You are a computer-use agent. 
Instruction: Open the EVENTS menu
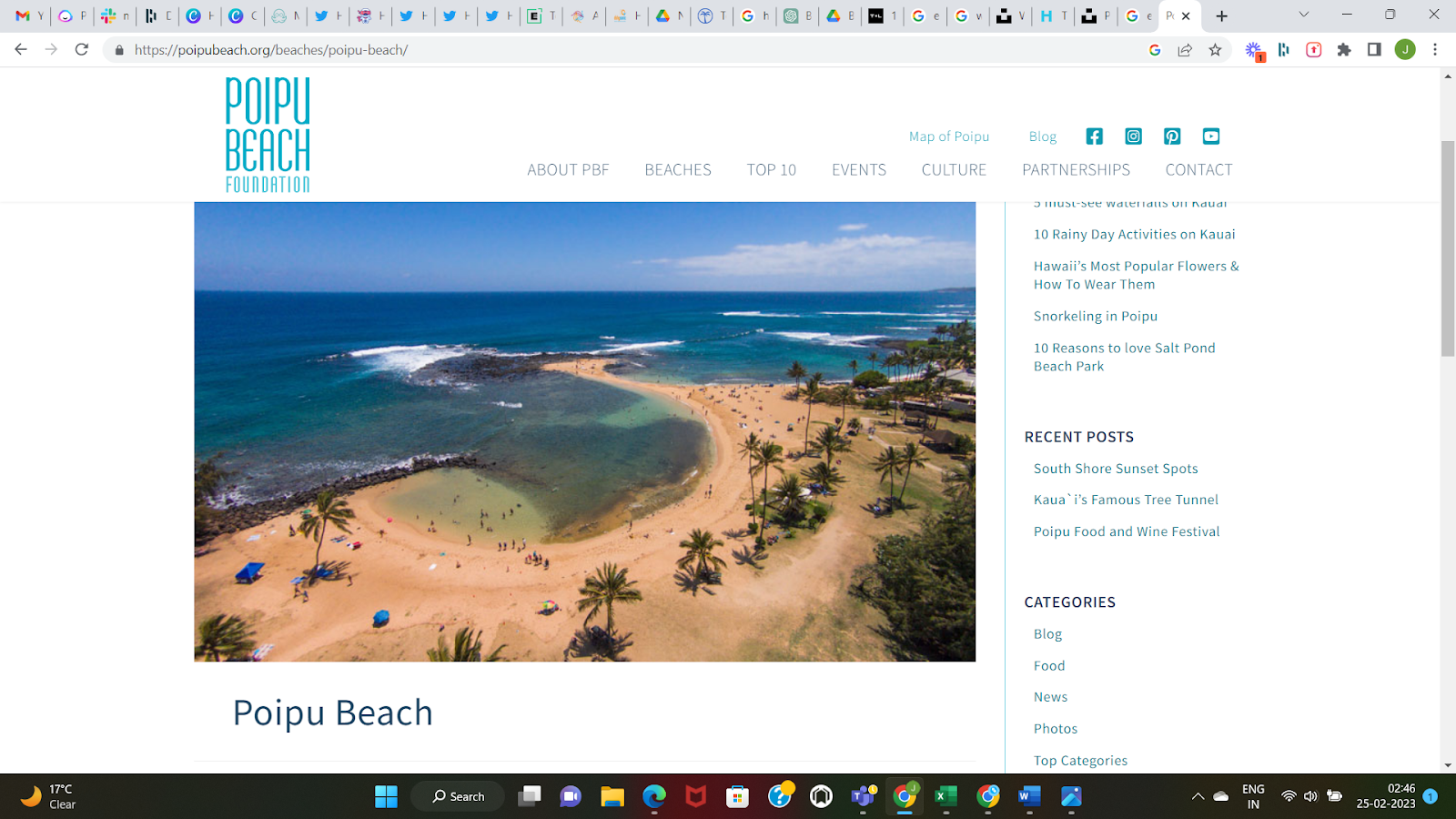tap(859, 170)
